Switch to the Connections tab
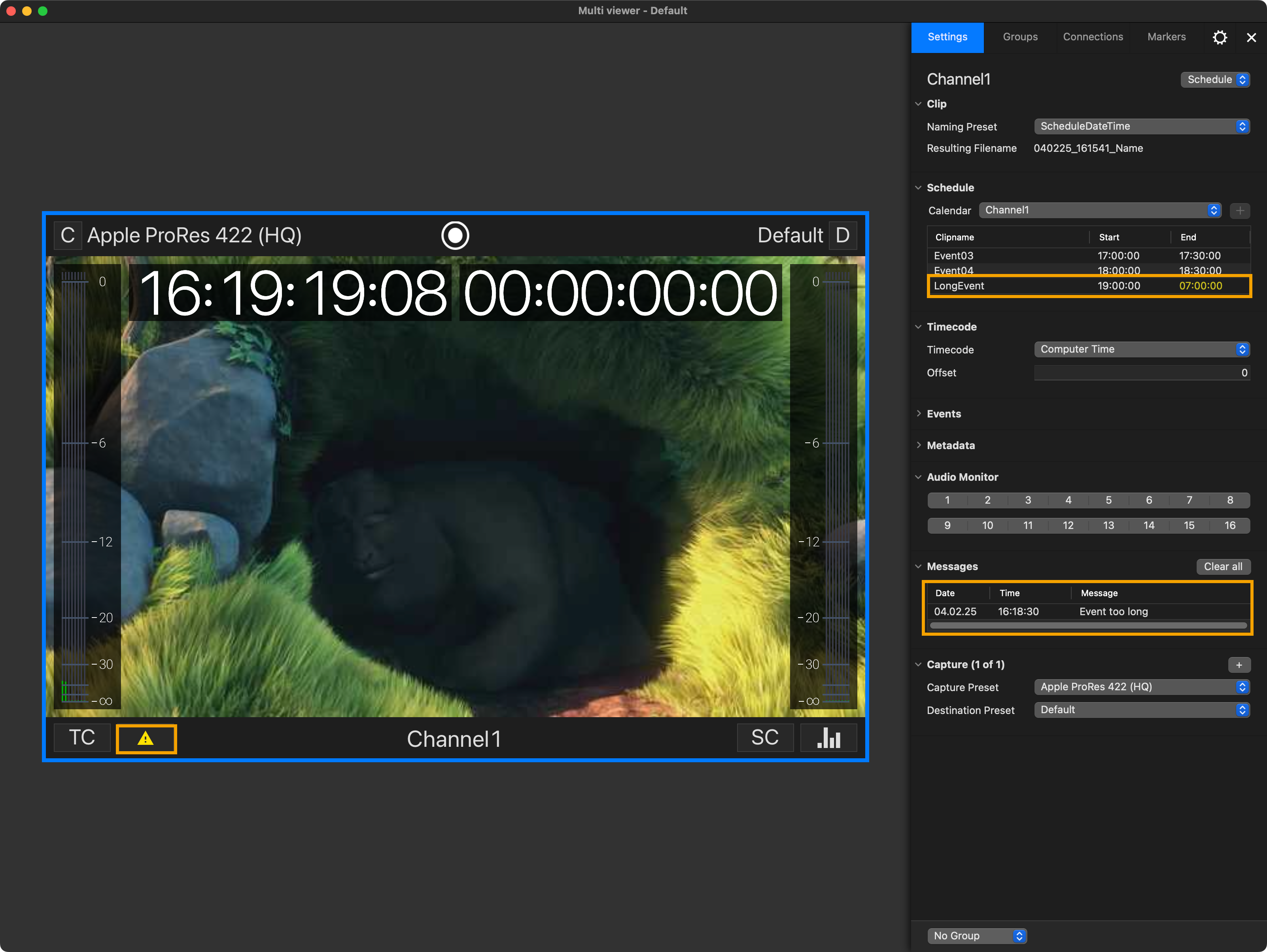The width and height of the screenshot is (1267, 952). tap(1093, 37)
